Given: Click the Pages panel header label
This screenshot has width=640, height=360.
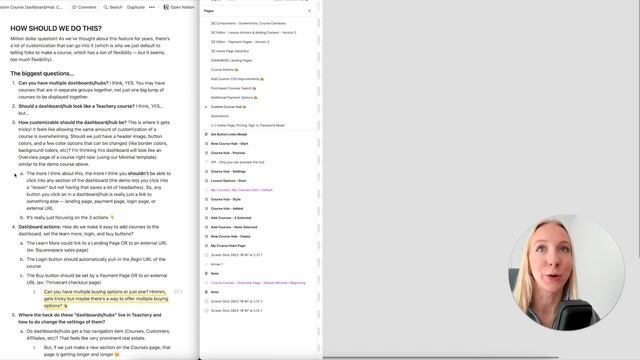Looking at the screenshot, I should [209, 11].
